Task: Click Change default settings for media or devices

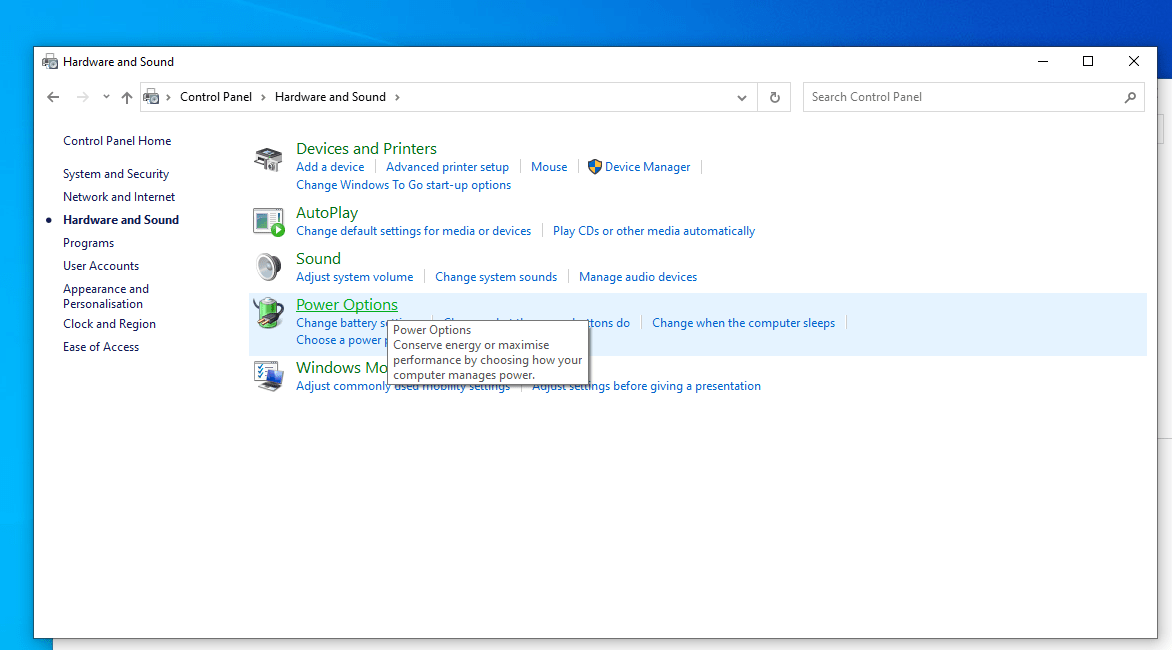Action: (x=413, y=231)
